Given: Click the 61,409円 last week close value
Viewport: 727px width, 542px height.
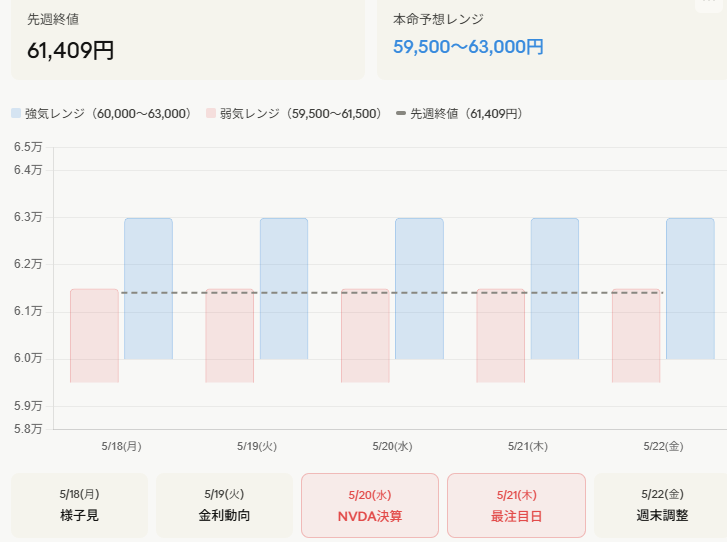Looking at the screenshot, I should pyautogui.click(x=70, y=50).
